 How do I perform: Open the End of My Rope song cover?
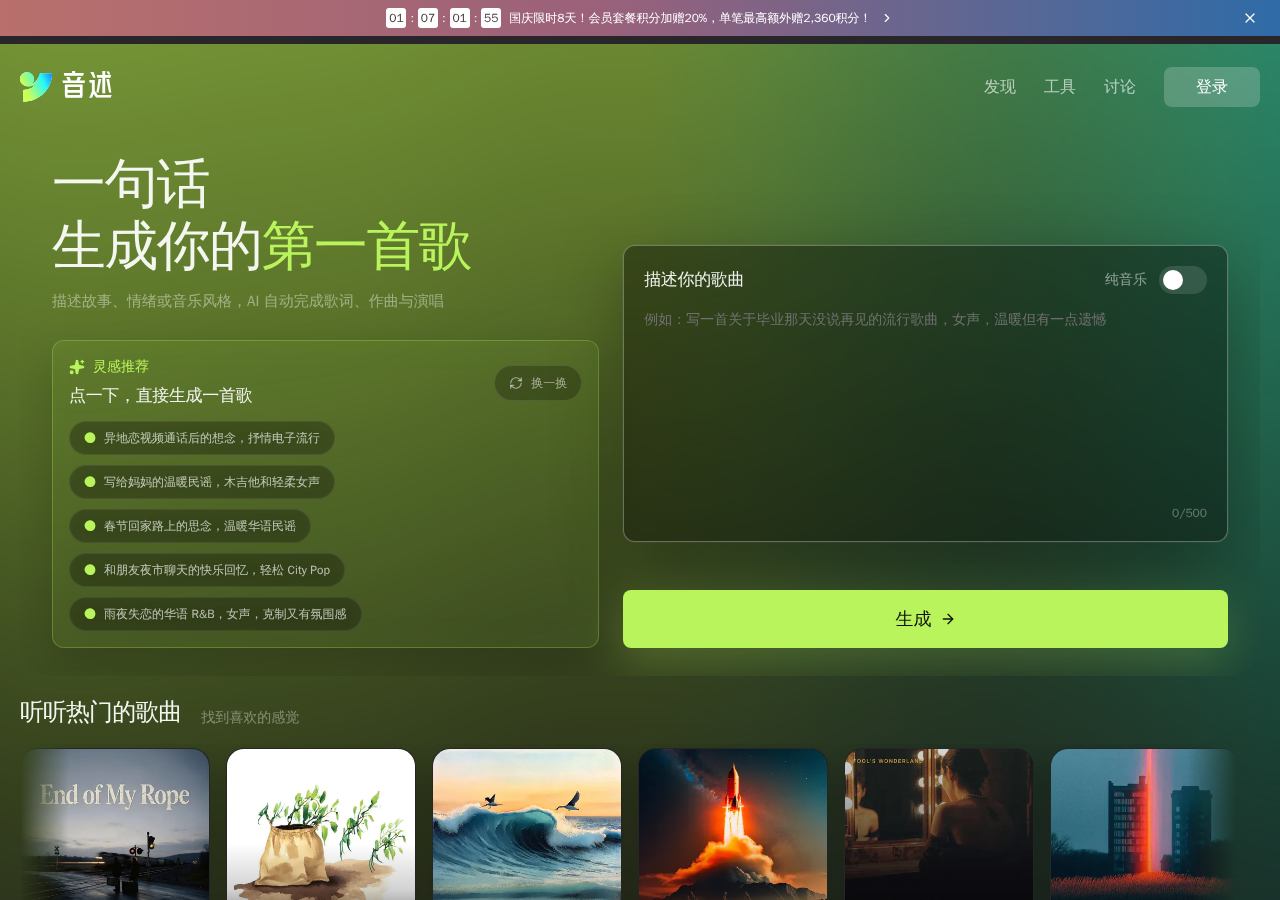[115, 825]
